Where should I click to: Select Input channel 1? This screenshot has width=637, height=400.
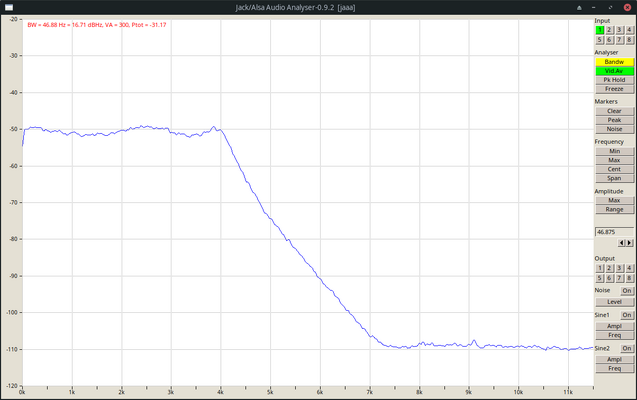tap(600, 30)
